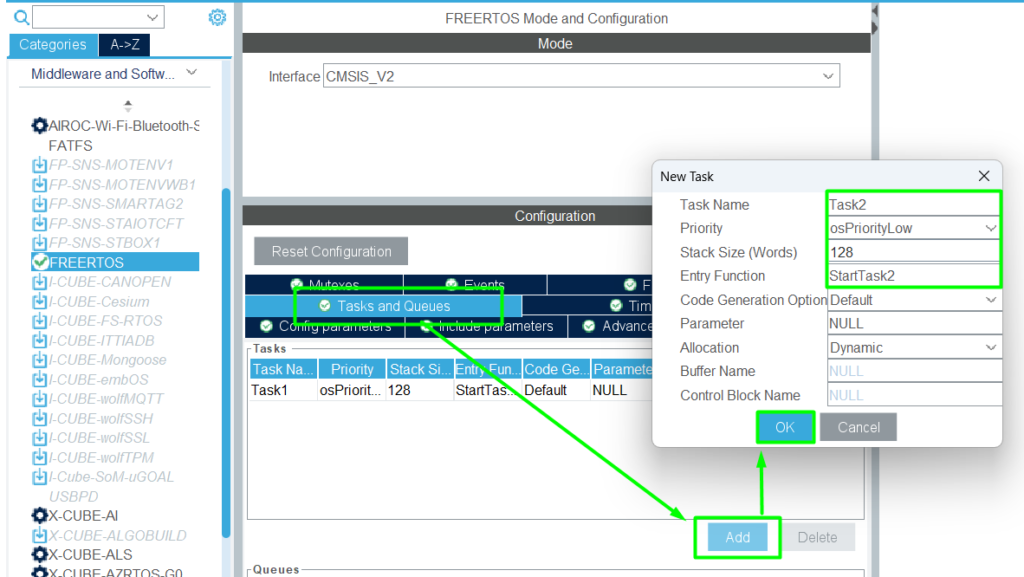Click the download icon beside FP-SNS-MOTENV1
This screenshot has width=1024, height=577.
(40, 165)
